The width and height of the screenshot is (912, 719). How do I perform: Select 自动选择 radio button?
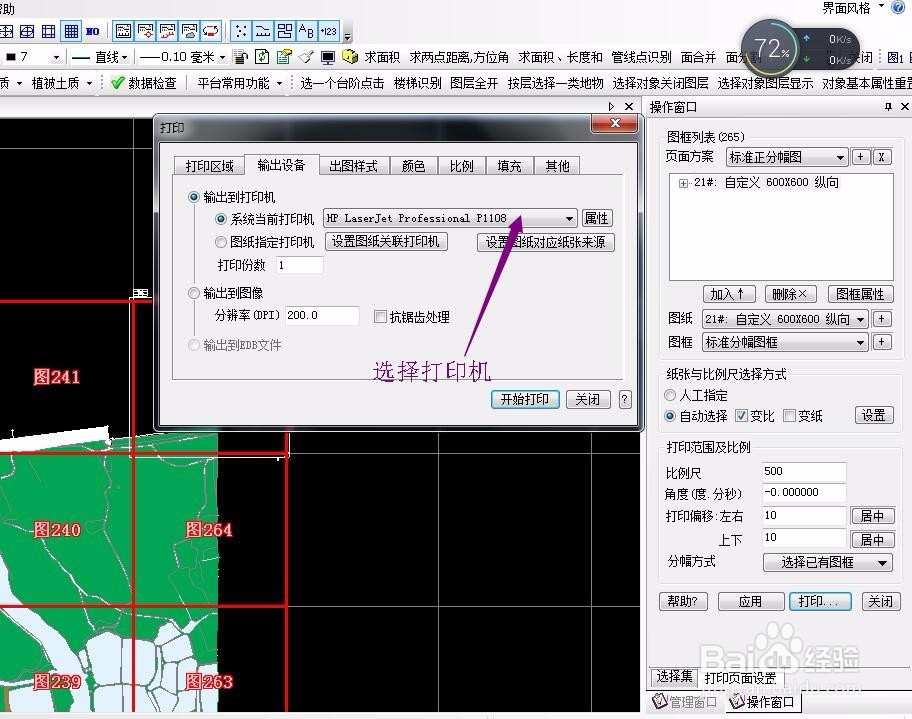670,416
